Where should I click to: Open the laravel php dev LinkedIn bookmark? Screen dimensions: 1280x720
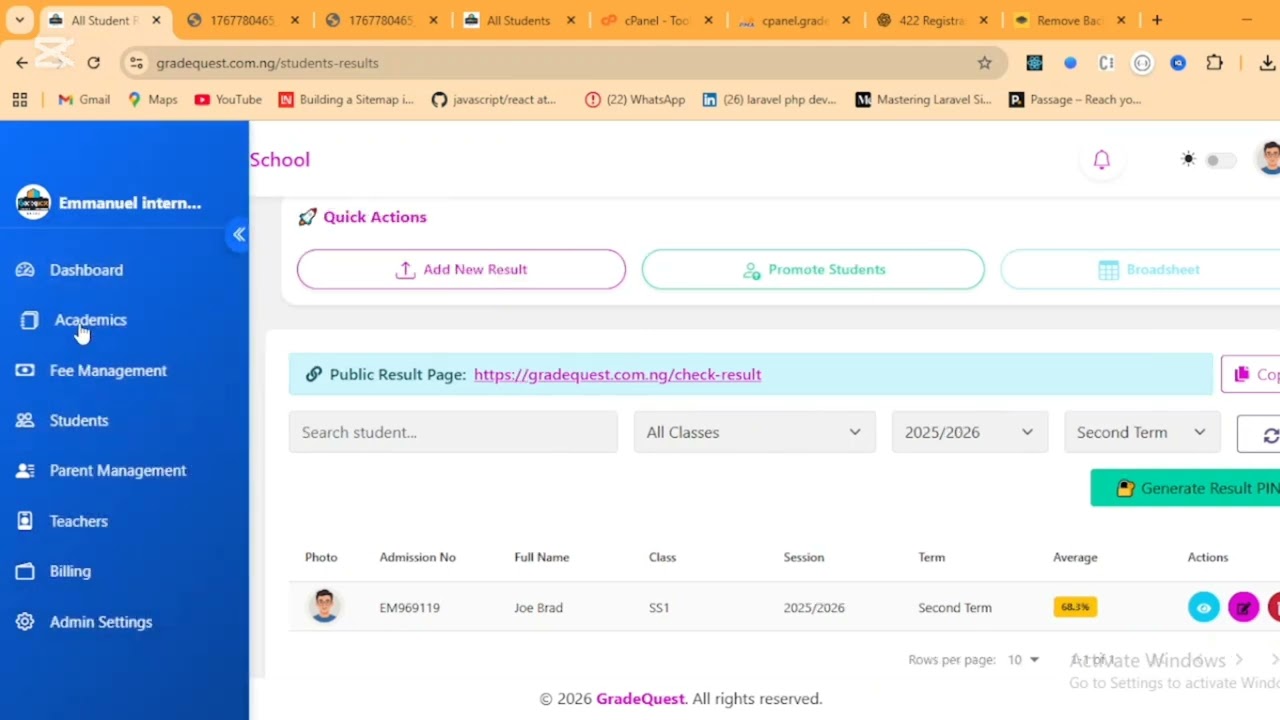pos(769,99)
